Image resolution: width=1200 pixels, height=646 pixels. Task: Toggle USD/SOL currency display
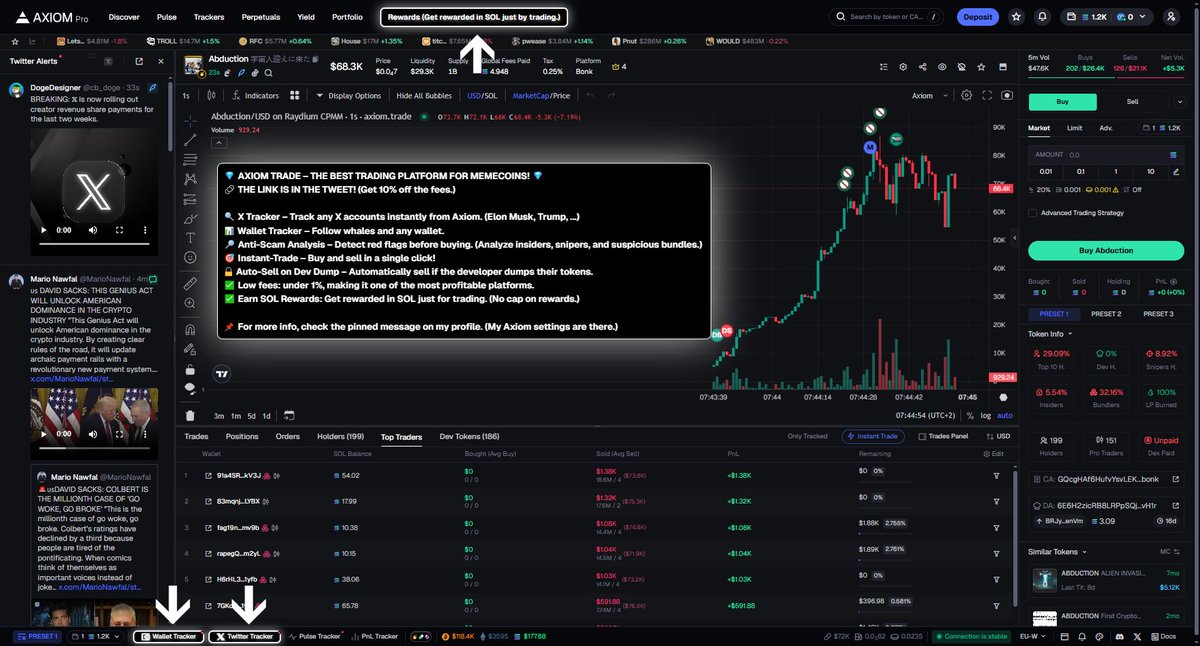(x=482, y=96)
